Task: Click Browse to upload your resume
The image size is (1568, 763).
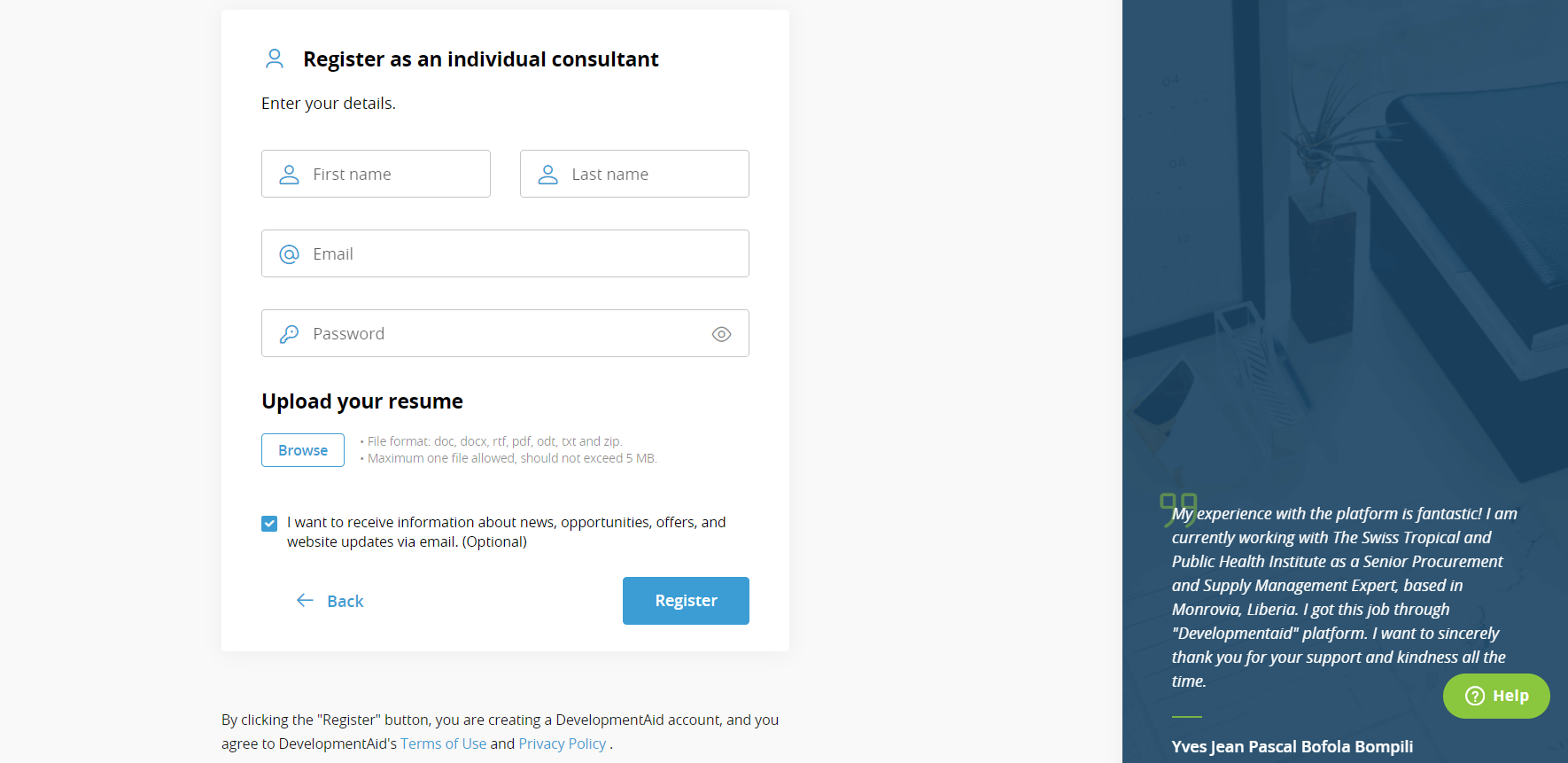Action: (302, 450)
